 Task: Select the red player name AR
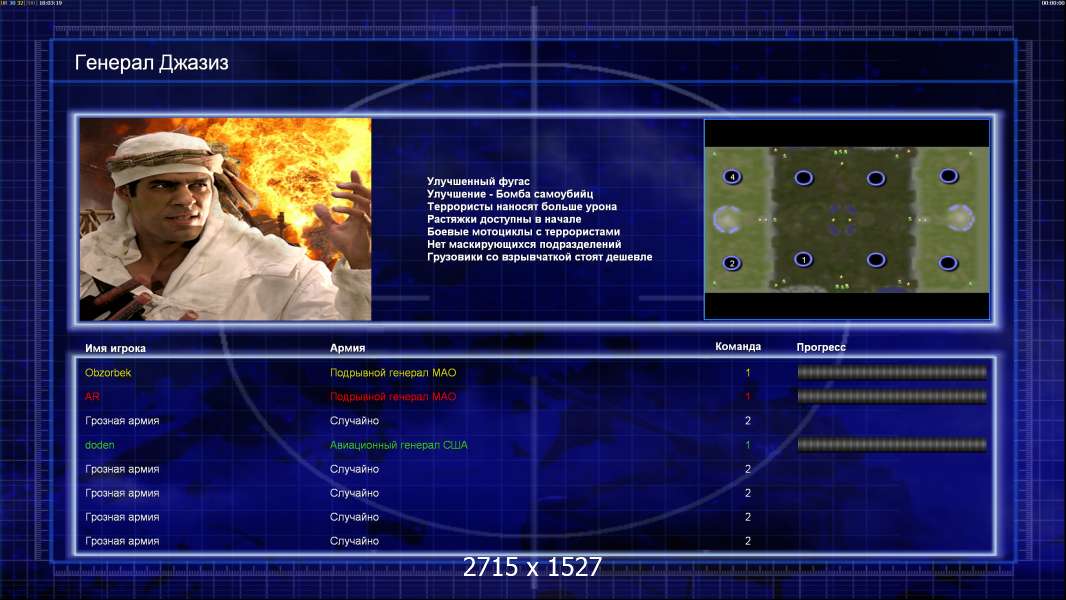click(92, 396)
